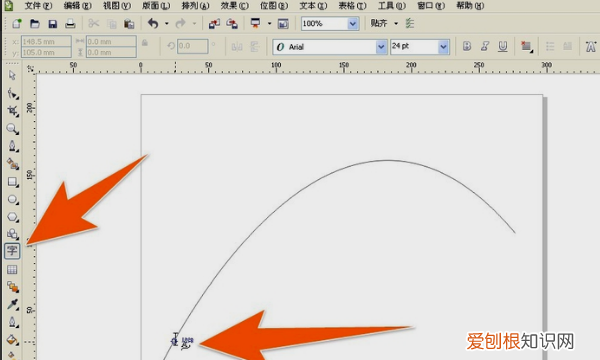This screenshot has width=600, height=360.
Task: Expand the Undo history dropdown arrow
Action: tap(167, 24)
